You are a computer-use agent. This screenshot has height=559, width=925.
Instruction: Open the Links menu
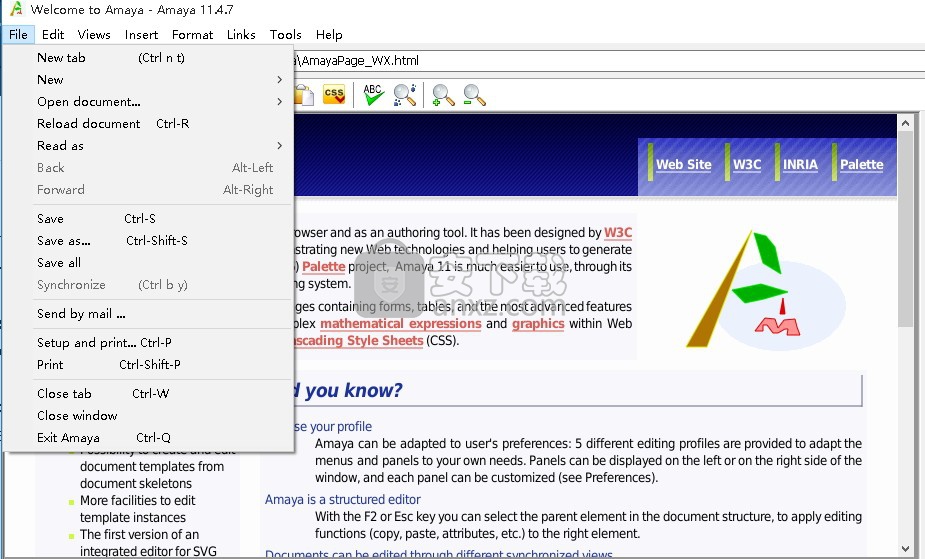[241, 35]
